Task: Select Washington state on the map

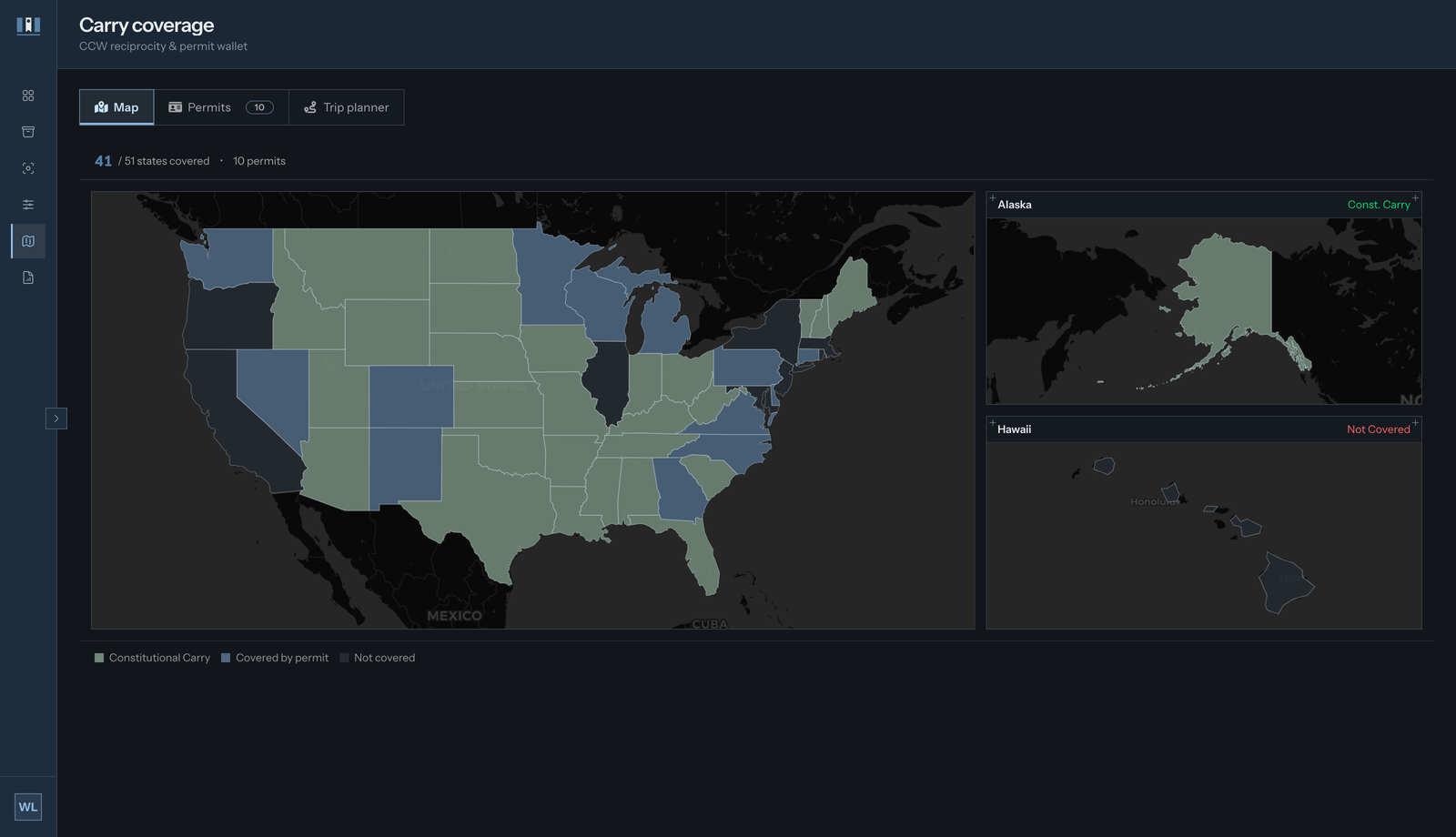Action: [x=232, y=257]
